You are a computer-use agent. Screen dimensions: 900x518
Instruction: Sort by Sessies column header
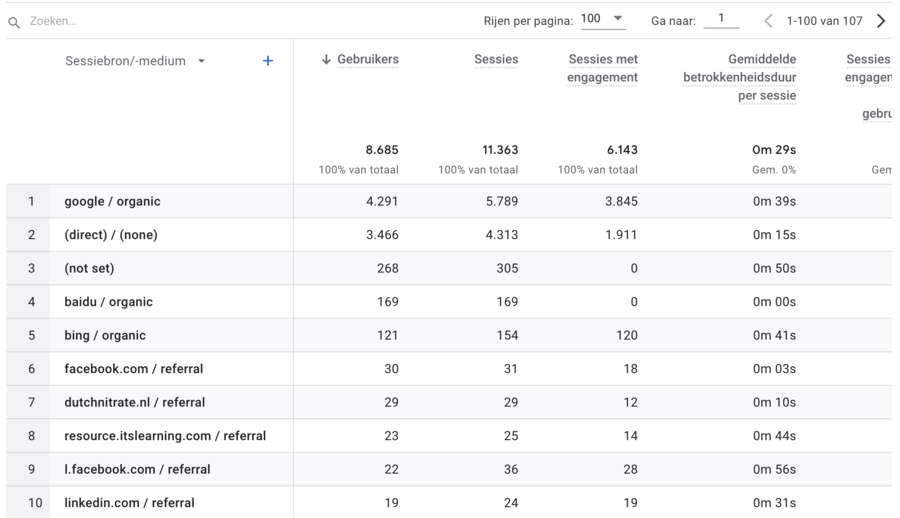click(x=496, y=60)
